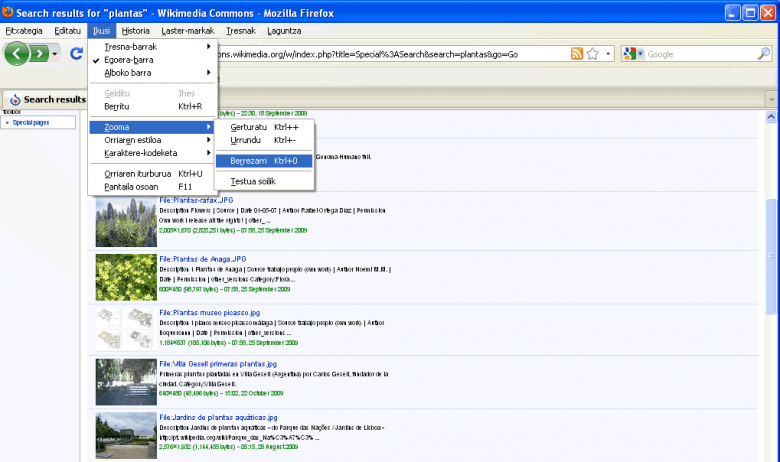Click the Jardins de plantas aquáticas thumbnail
Screen dimensions: 780x462
(126, 436)
